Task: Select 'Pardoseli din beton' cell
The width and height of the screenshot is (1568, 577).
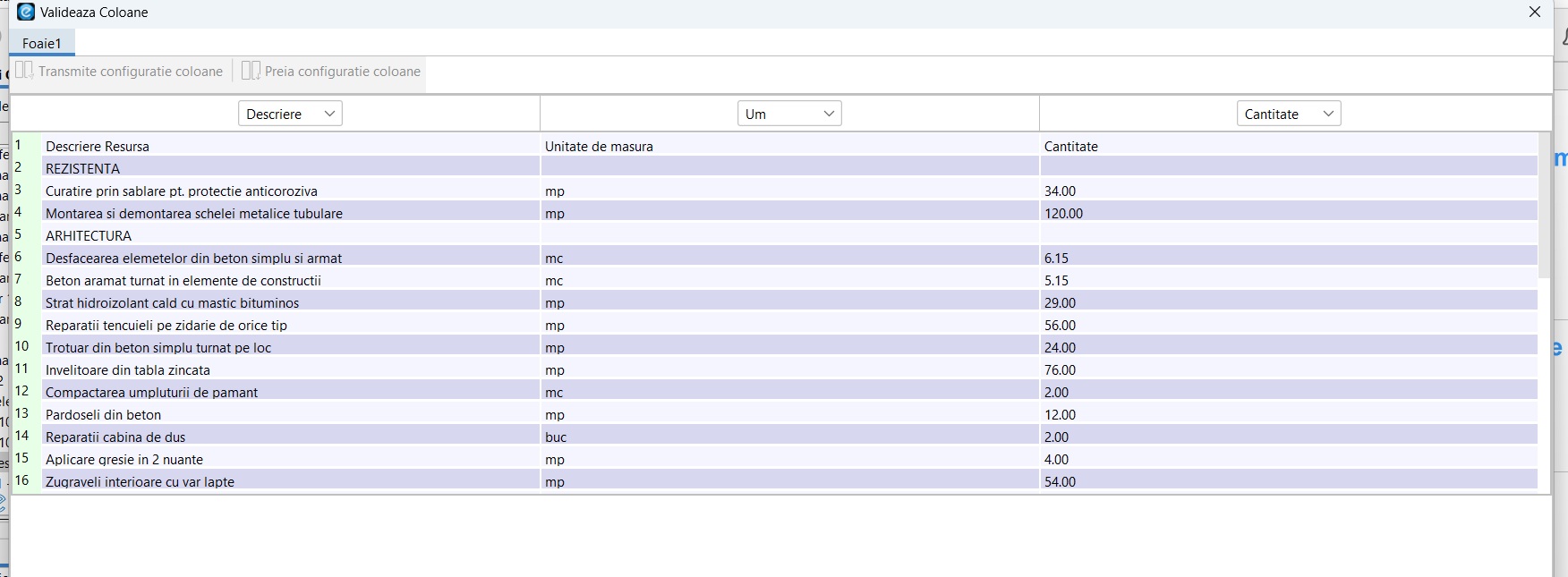Action: pos(291,414)
